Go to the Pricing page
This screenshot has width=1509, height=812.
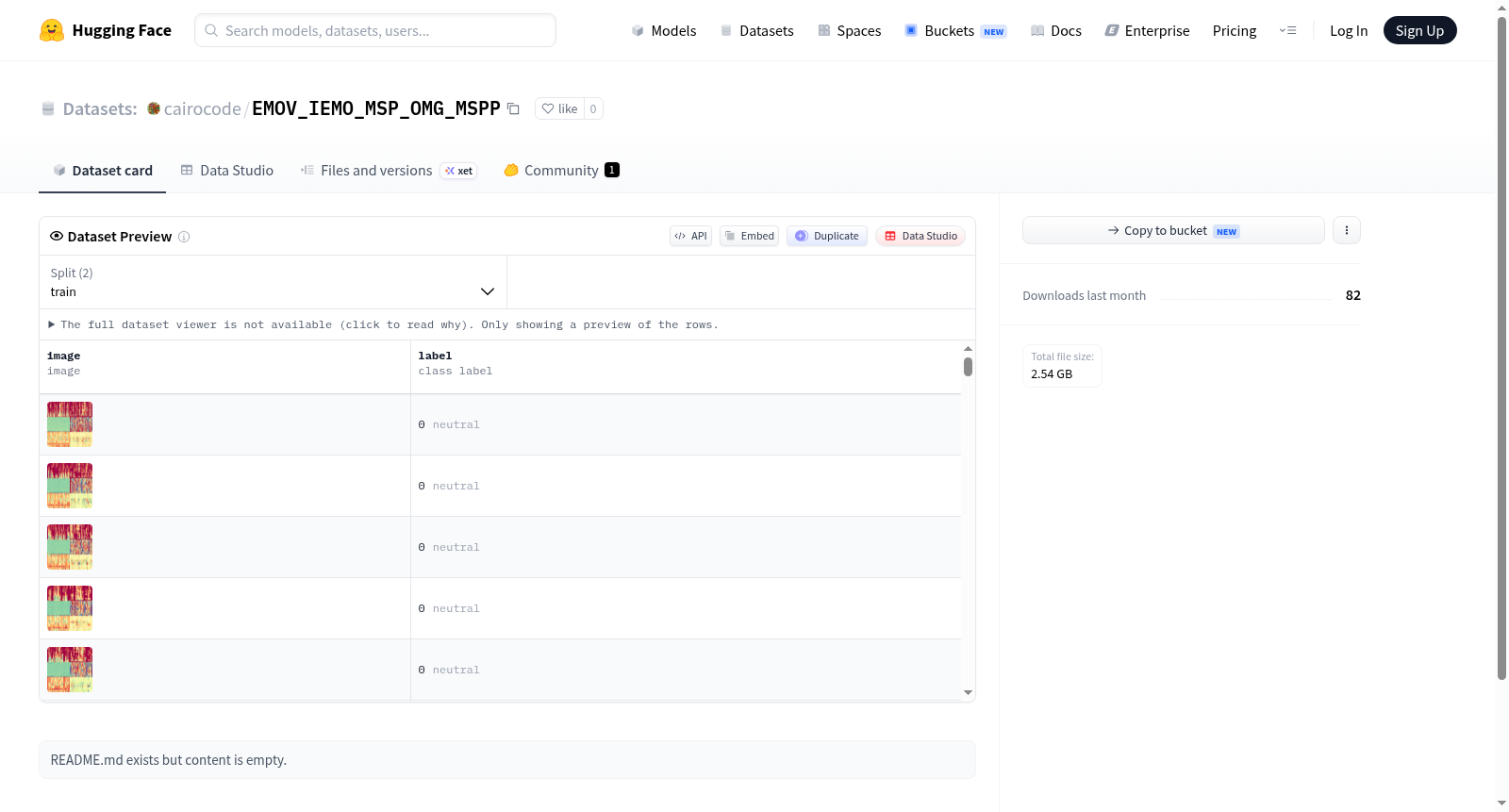(x=1235, y=30)
